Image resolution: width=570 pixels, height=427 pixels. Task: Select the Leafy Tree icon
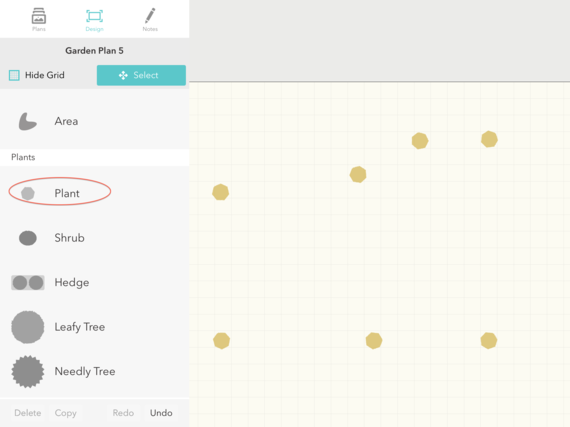(28, 327)
